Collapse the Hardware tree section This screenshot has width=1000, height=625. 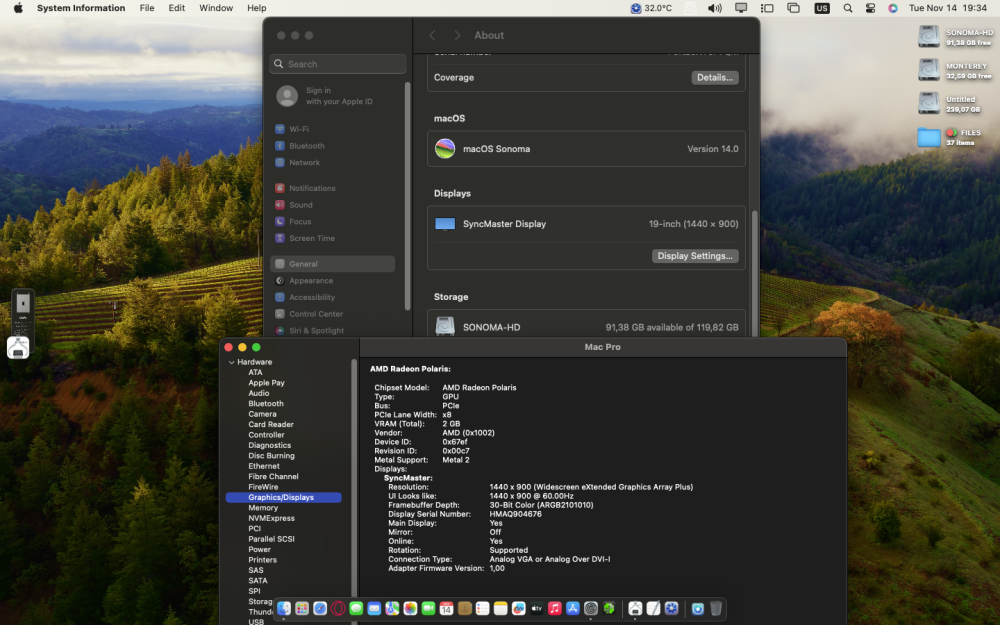pos(232,362)
